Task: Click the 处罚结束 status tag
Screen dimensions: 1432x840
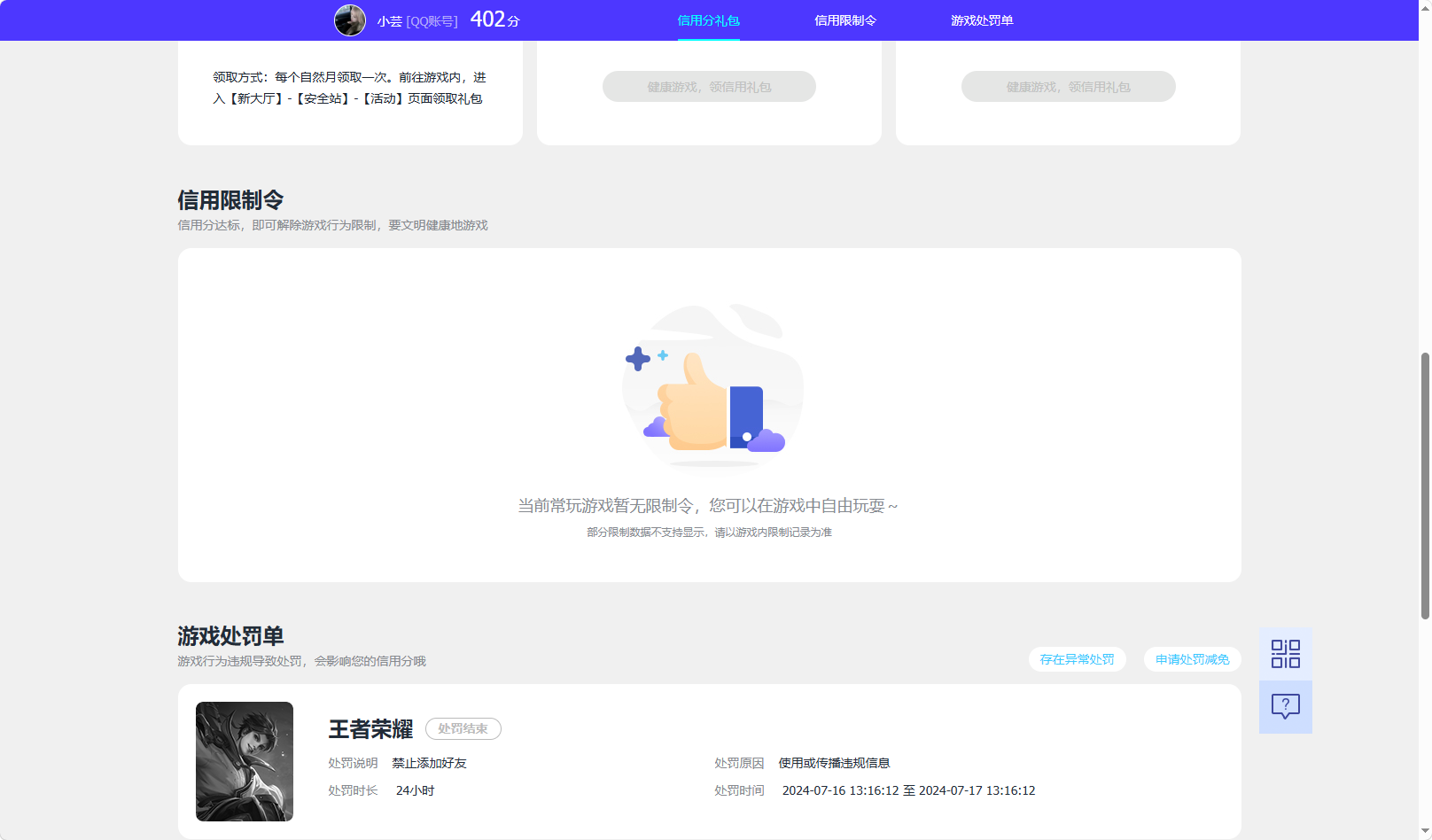Action: 463,728
